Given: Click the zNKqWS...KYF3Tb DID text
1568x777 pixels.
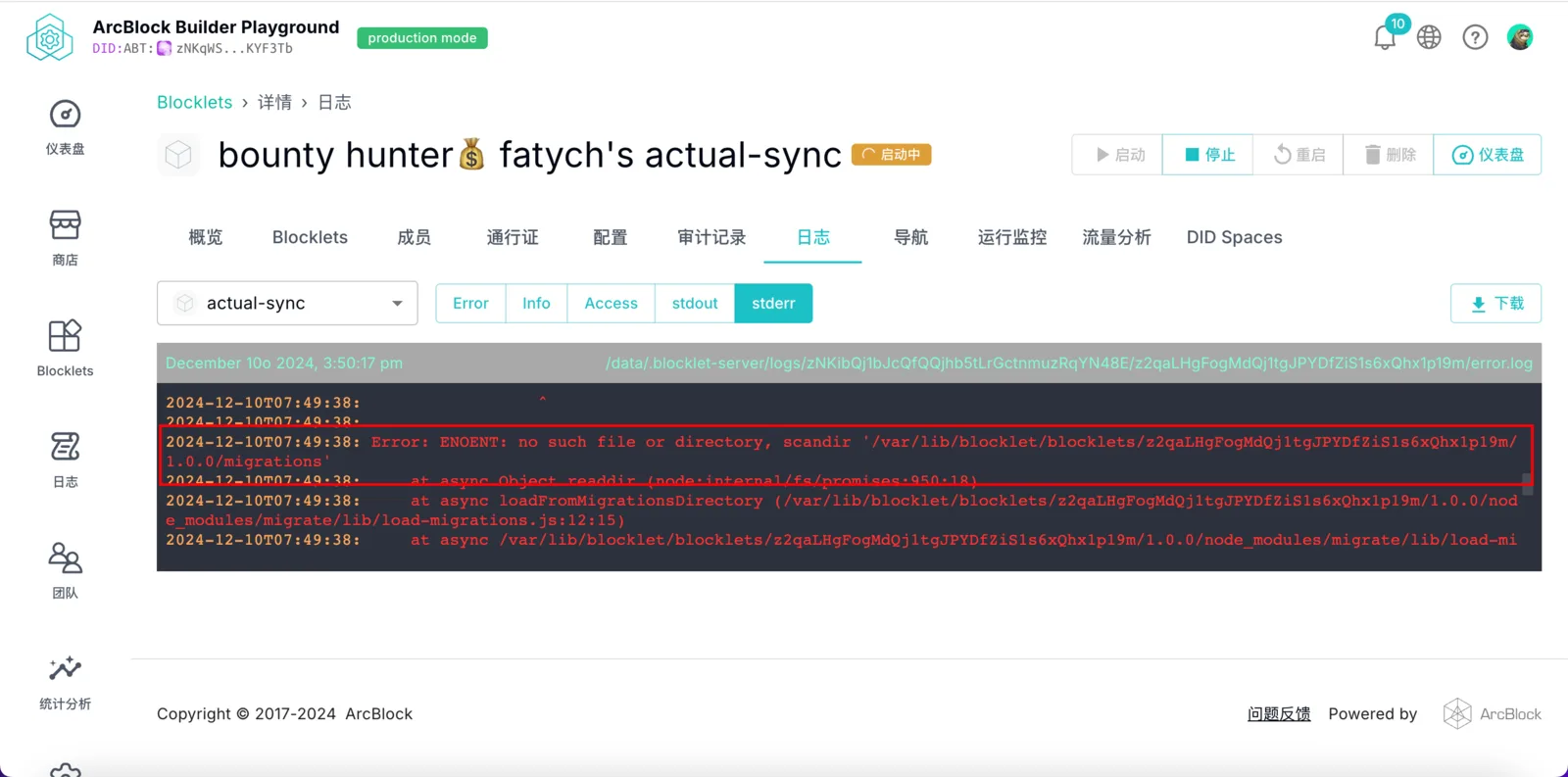Looking at the screenshot, I should (234, 48).
